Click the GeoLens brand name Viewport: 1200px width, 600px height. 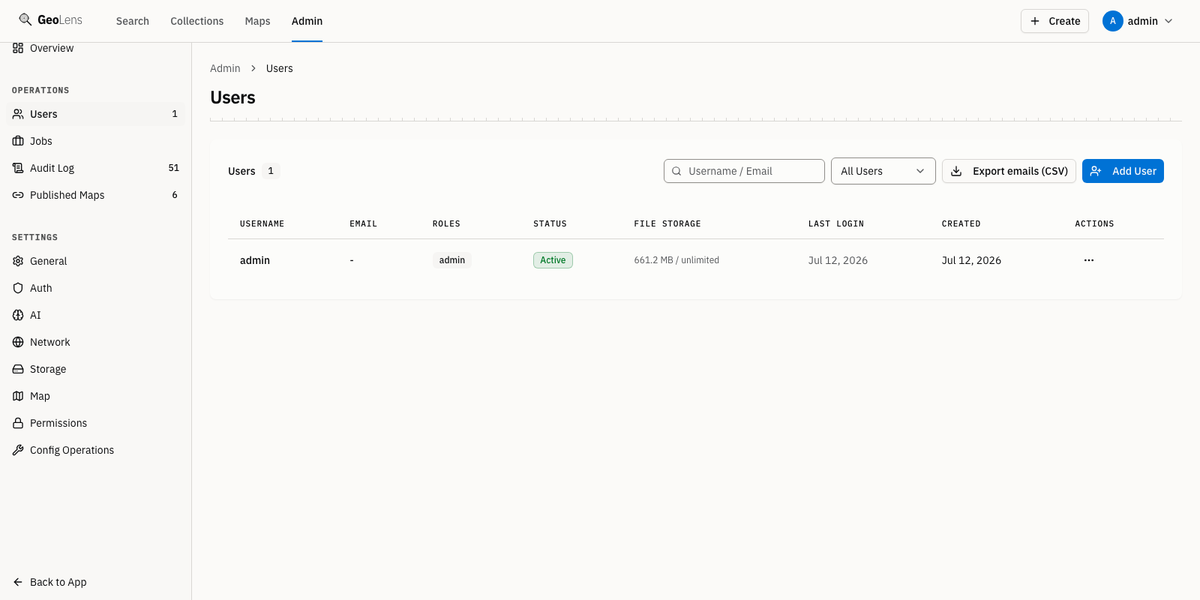(60, 20)
